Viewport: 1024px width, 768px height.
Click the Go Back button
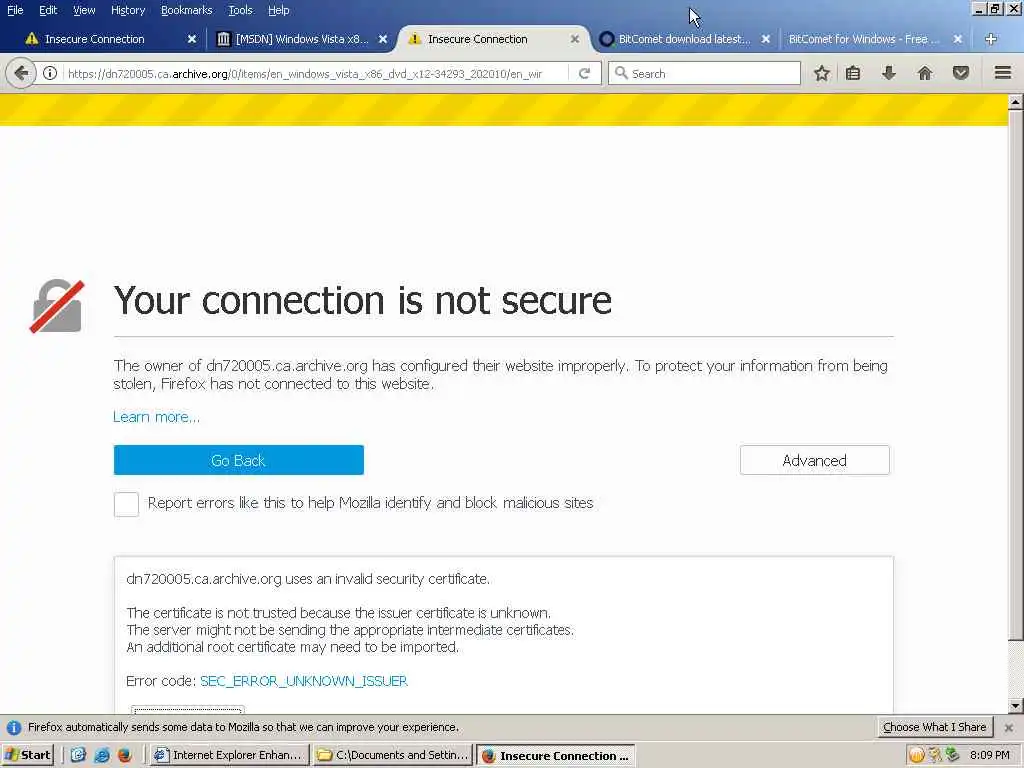click(x=238, y=460)
